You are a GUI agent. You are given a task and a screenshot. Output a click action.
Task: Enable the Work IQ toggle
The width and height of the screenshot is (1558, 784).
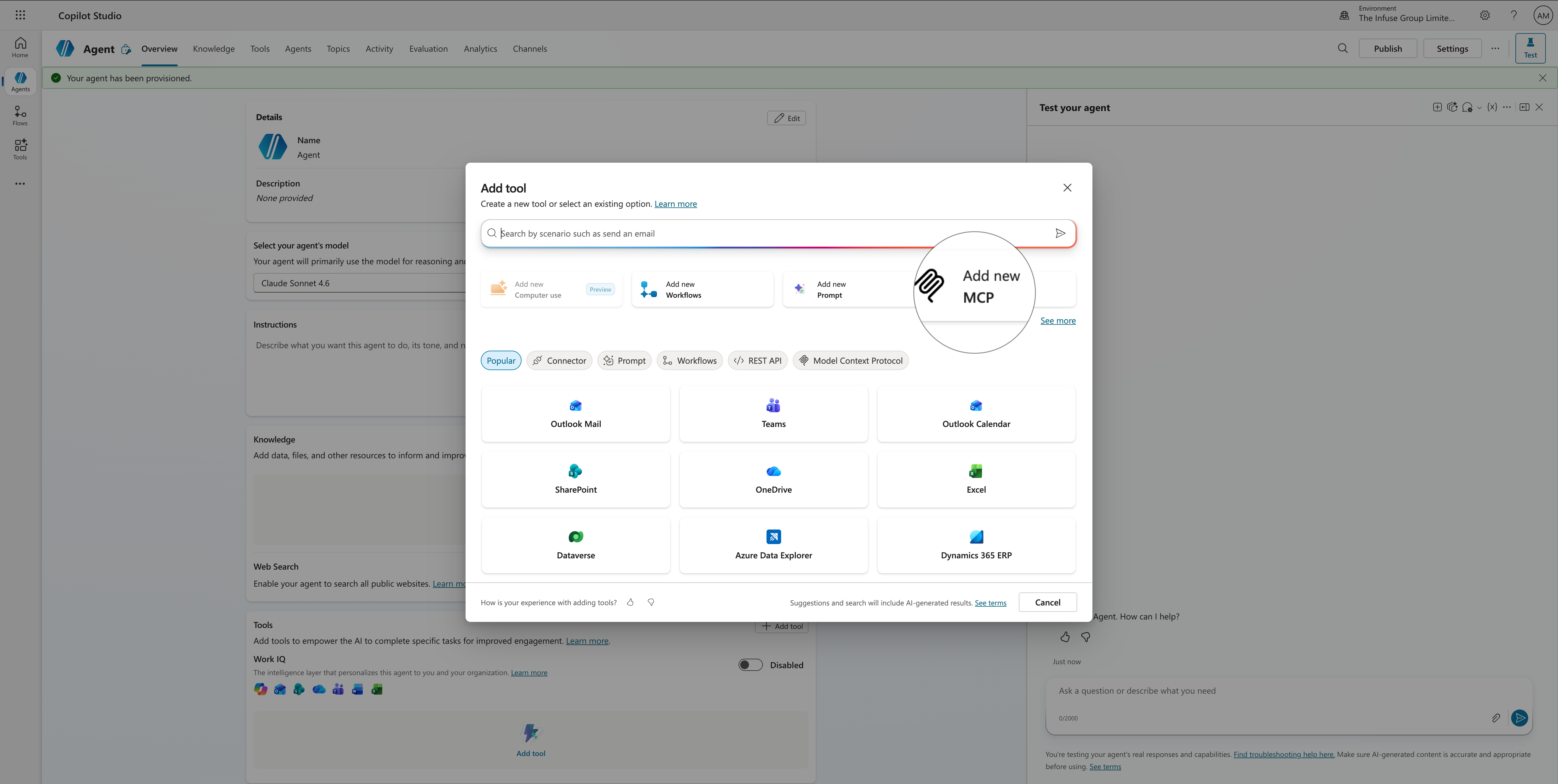coord(751,665)
